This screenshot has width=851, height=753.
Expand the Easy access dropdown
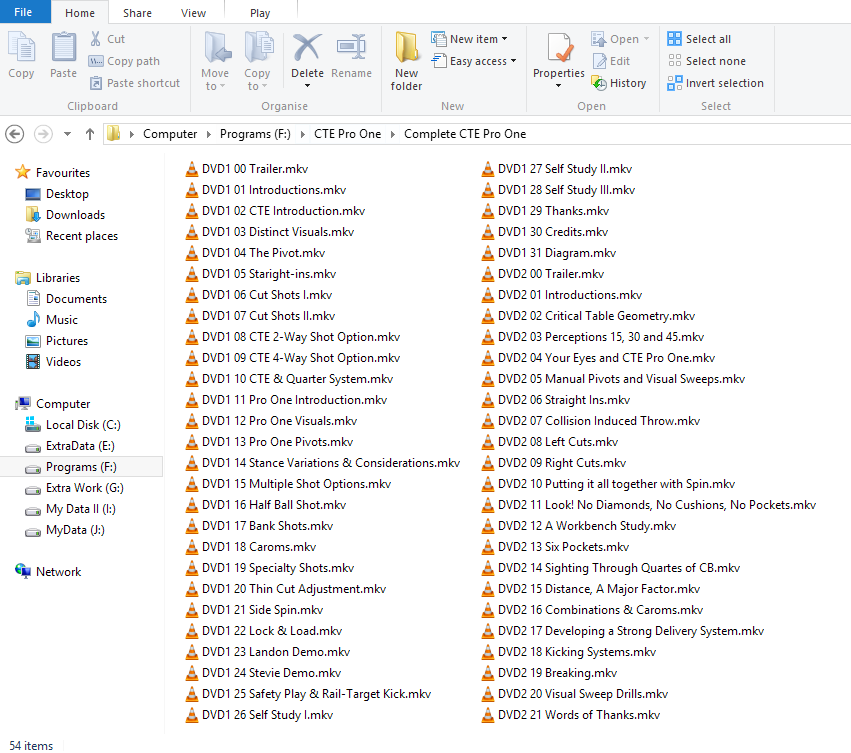coord(476,61)
